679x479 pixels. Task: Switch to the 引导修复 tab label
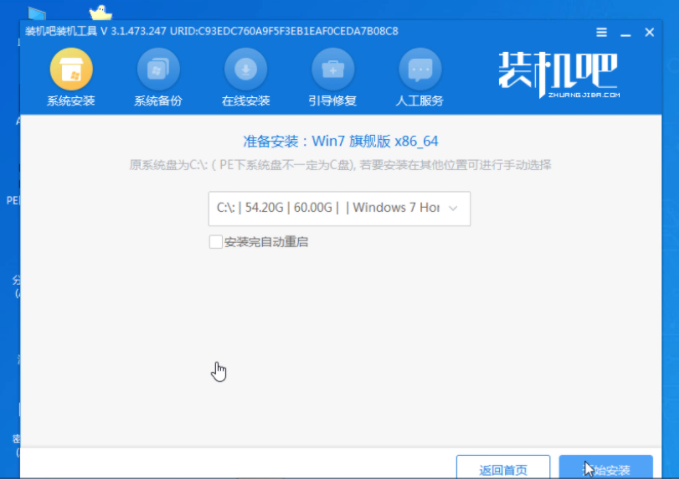pos(333,101)
